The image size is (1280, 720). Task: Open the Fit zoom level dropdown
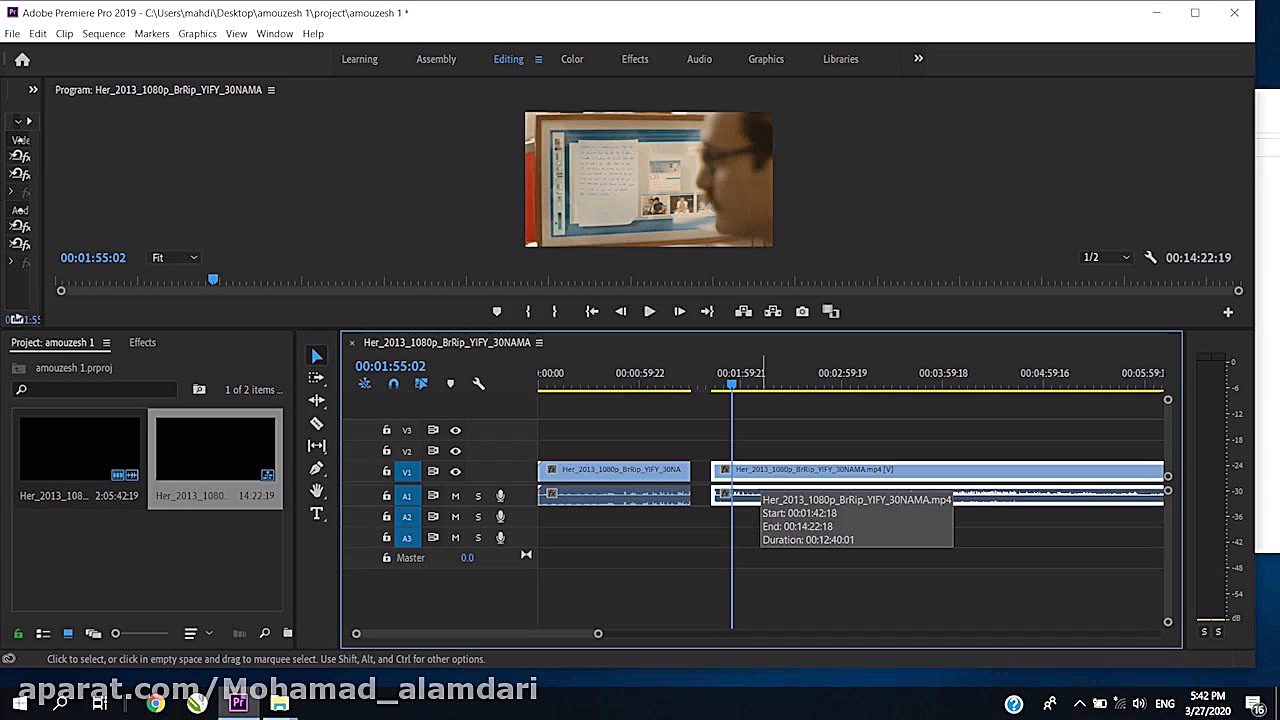click(x=175, y=258)
